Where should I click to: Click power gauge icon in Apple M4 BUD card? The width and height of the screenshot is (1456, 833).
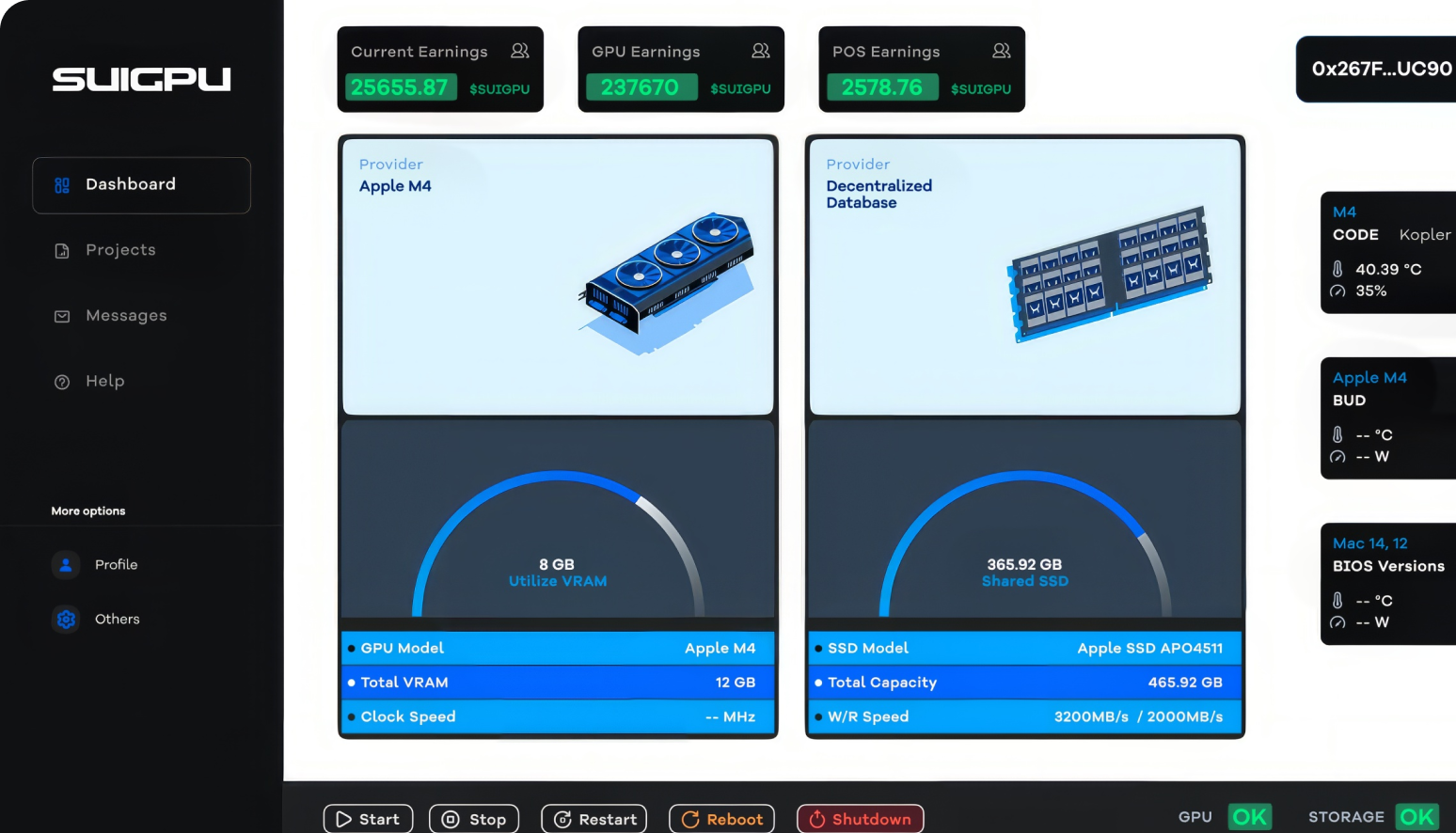(x=1337, y=457)
